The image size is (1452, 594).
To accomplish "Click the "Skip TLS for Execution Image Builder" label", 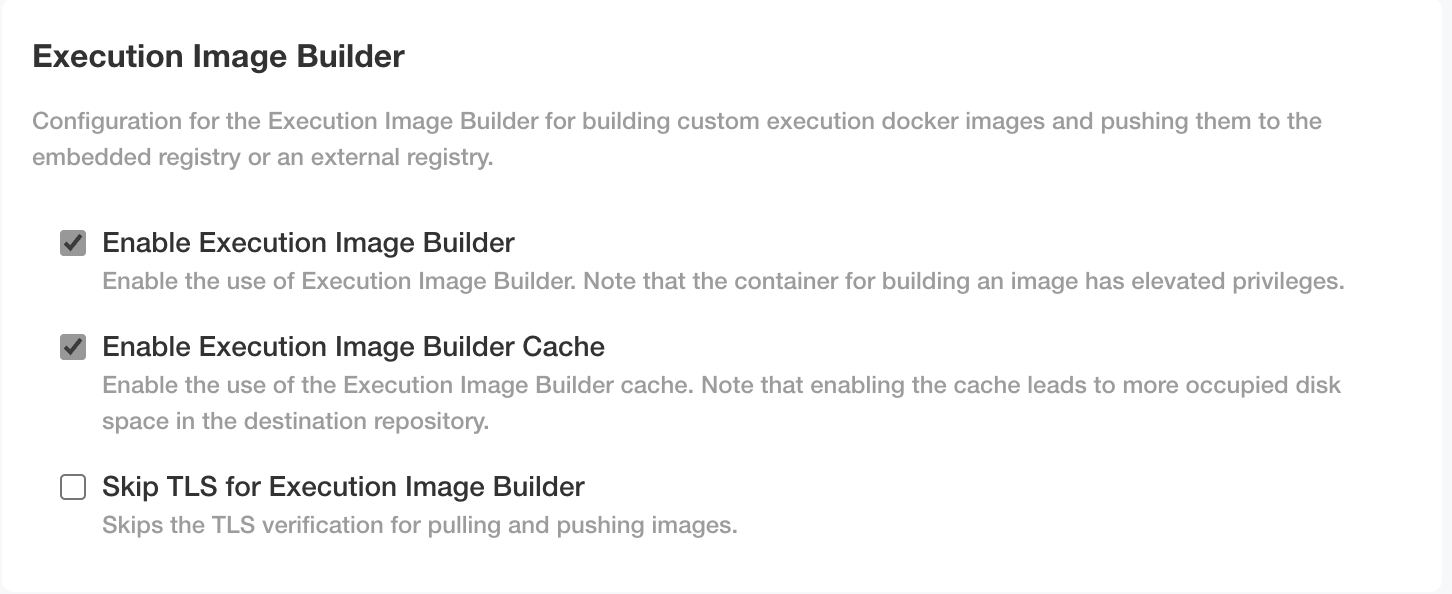I will coord(343,487).
